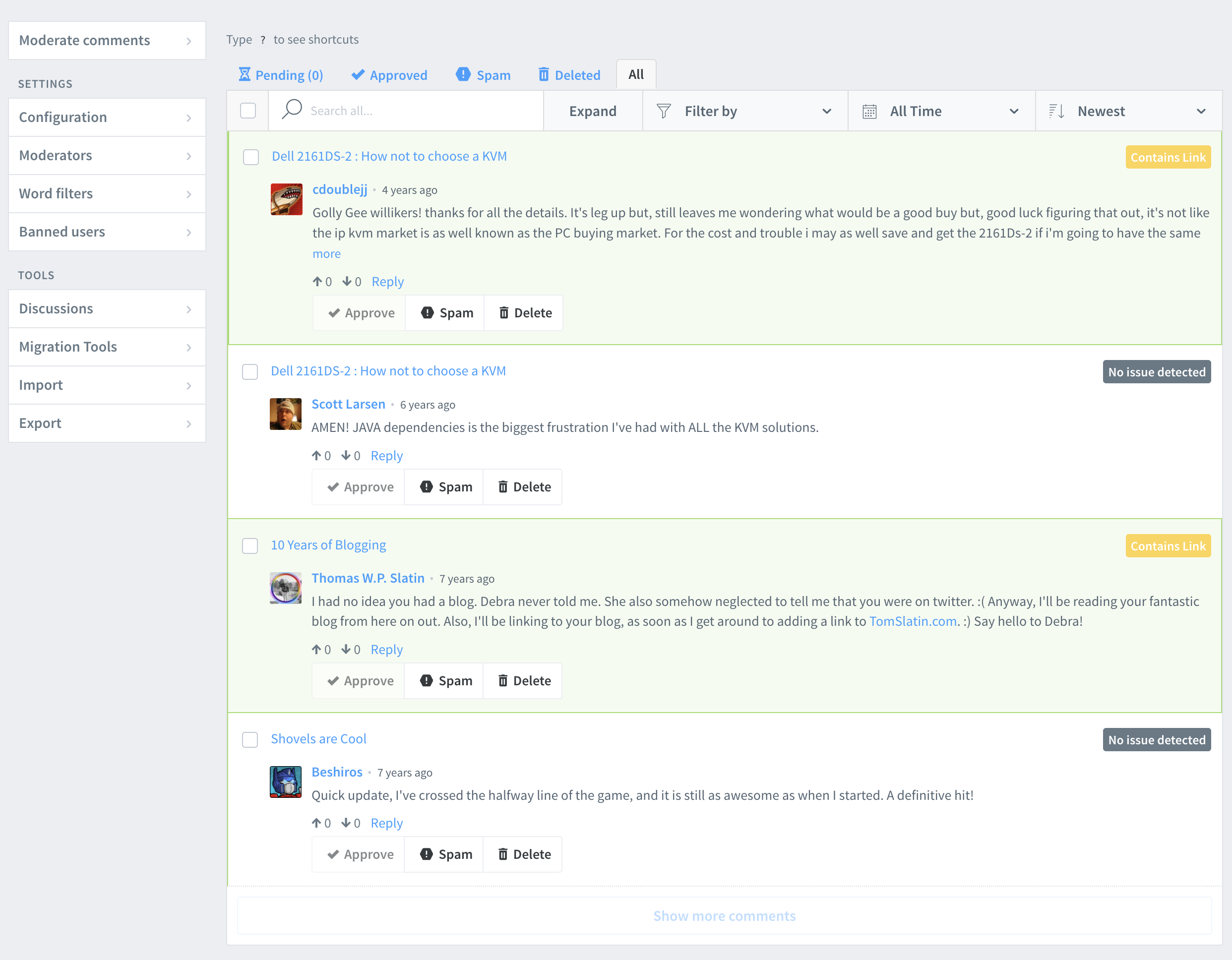Check the 10 Years of Blogging comment
1232x960 pixels.
coord(250,545)
